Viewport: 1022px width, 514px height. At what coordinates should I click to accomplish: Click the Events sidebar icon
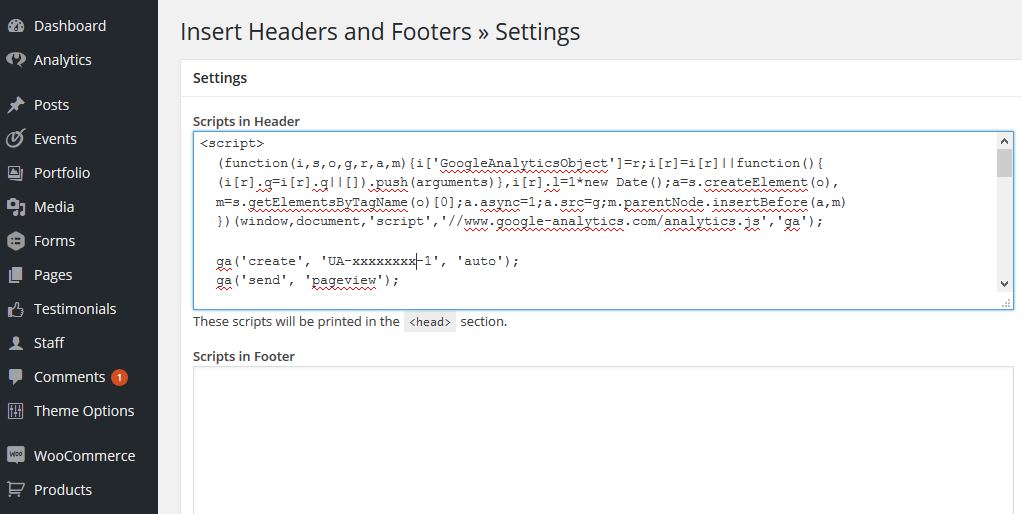tap(16, 139)
